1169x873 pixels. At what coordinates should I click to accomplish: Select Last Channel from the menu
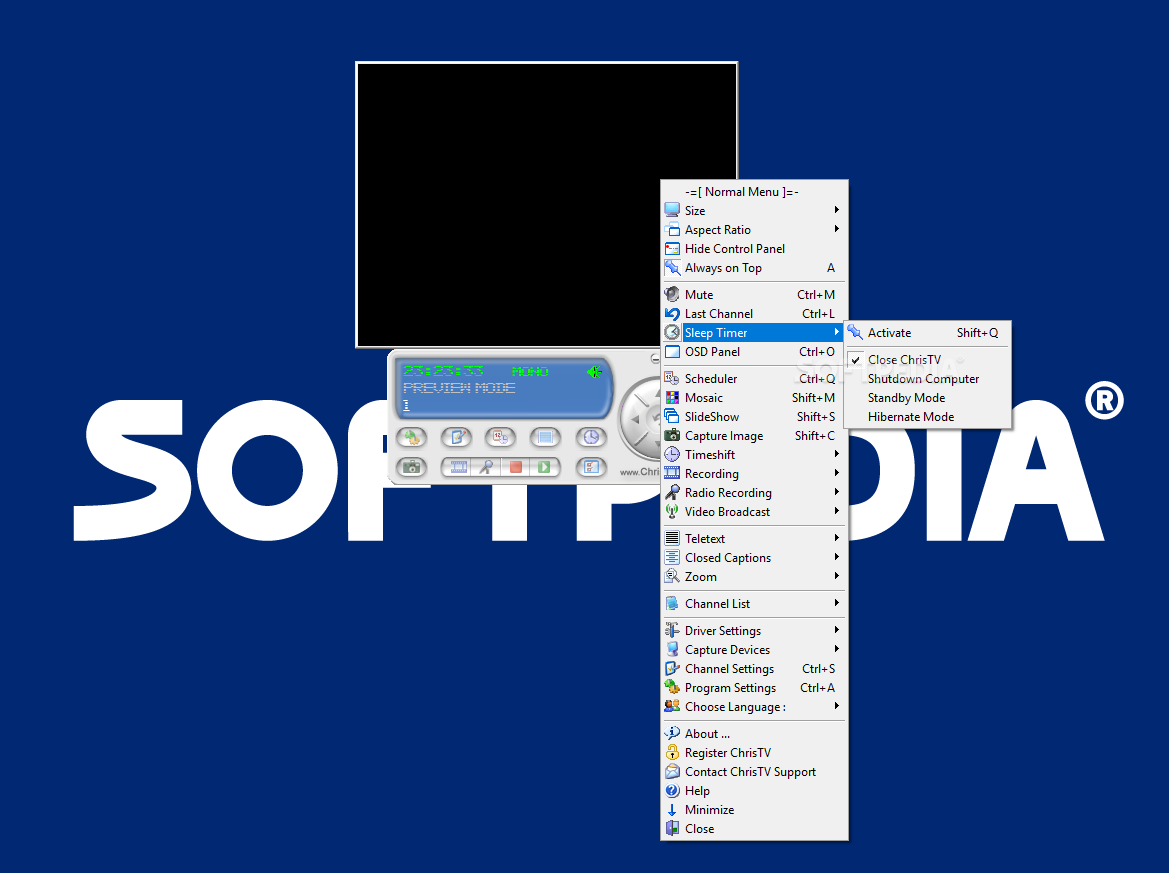tap(754, 314)
